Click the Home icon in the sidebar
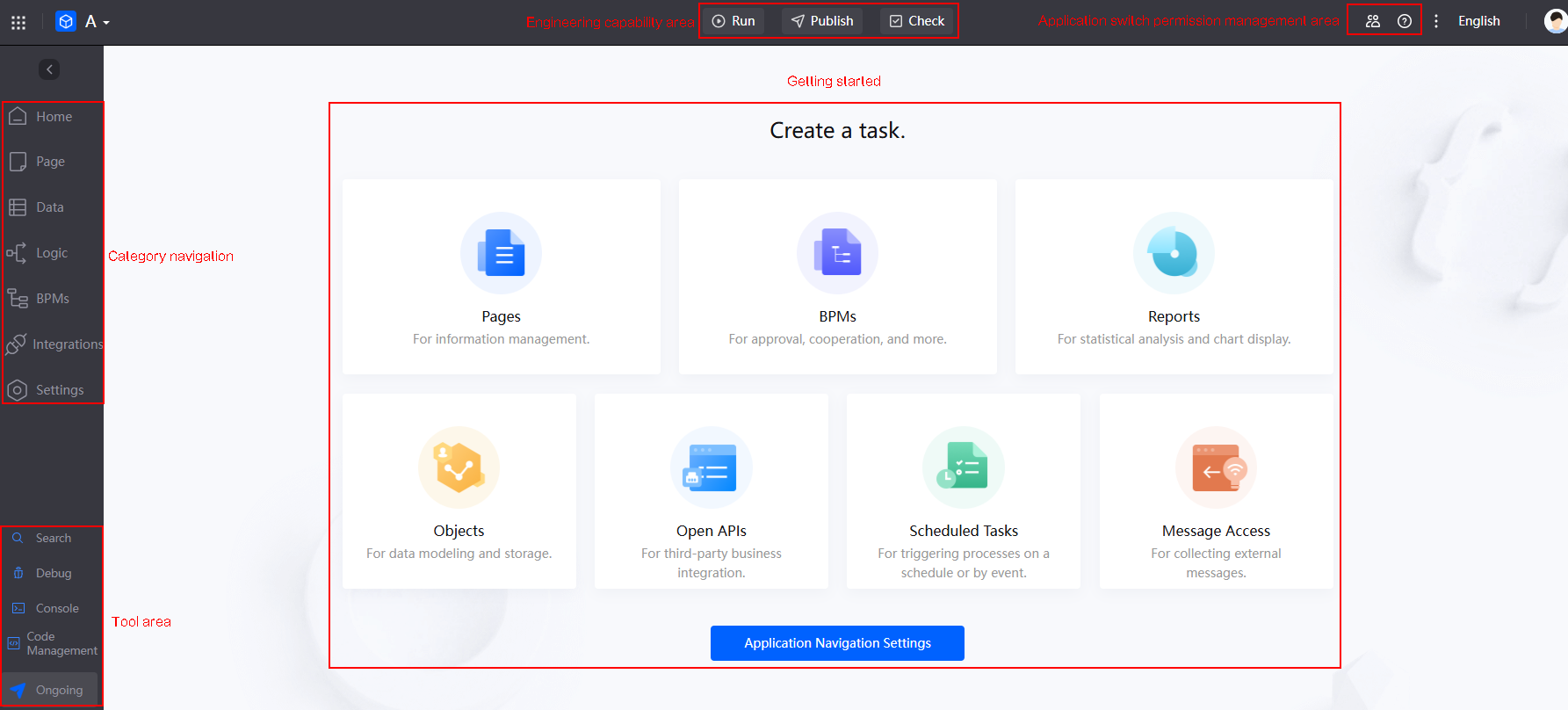 [18, 116]
